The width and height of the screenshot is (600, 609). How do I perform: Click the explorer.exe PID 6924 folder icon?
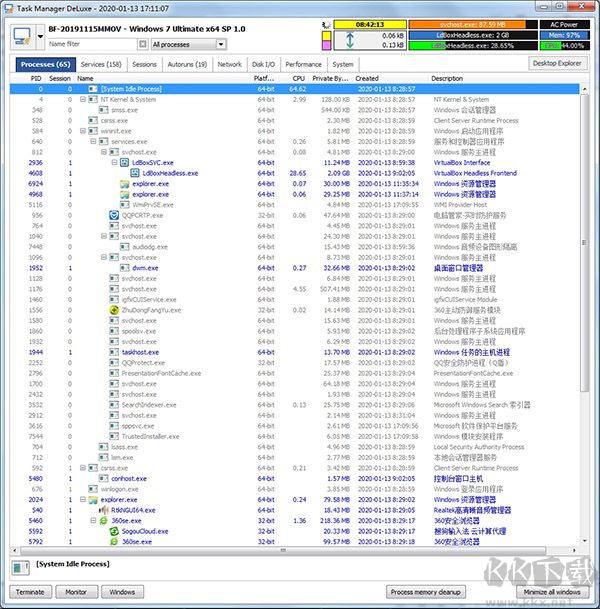click(x=124, y=184)
